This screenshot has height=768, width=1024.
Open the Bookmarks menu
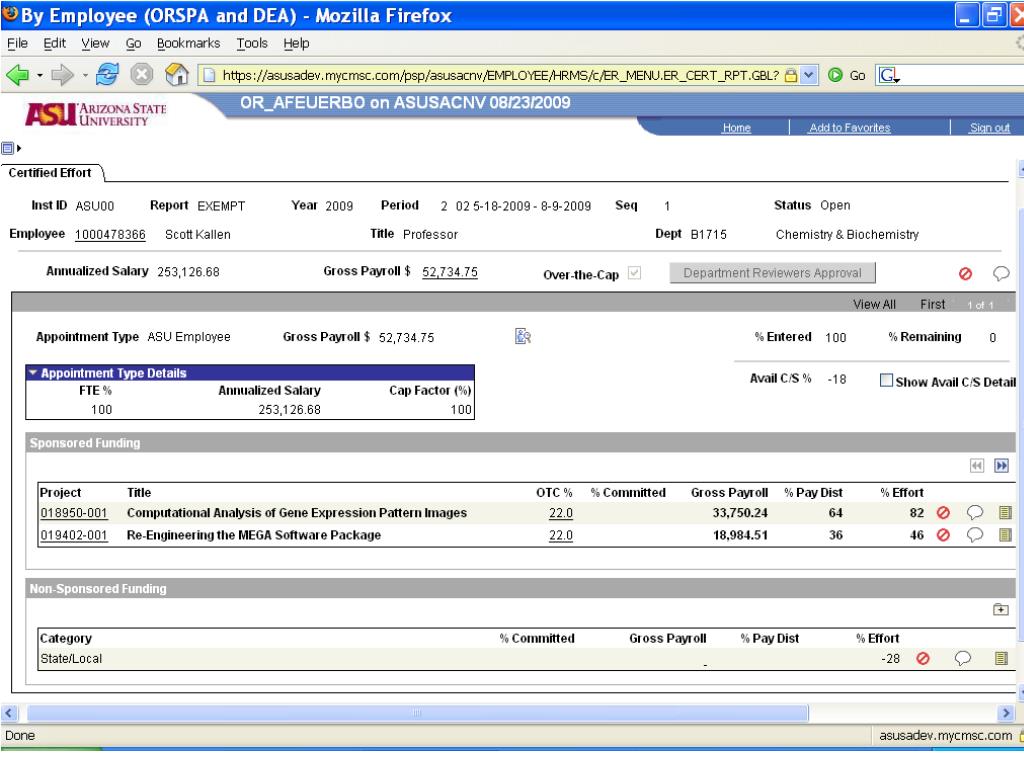pyautogui.click(x=188, y=43)
